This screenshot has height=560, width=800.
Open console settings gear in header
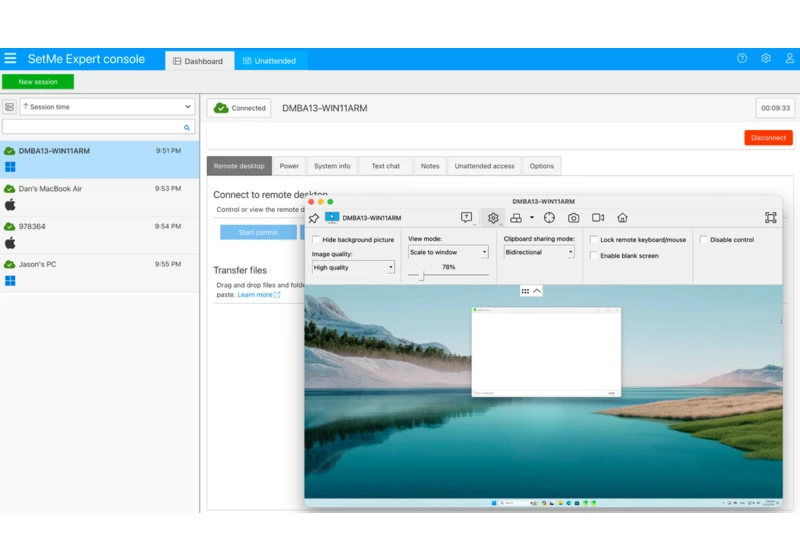click(x=766, y=58)
